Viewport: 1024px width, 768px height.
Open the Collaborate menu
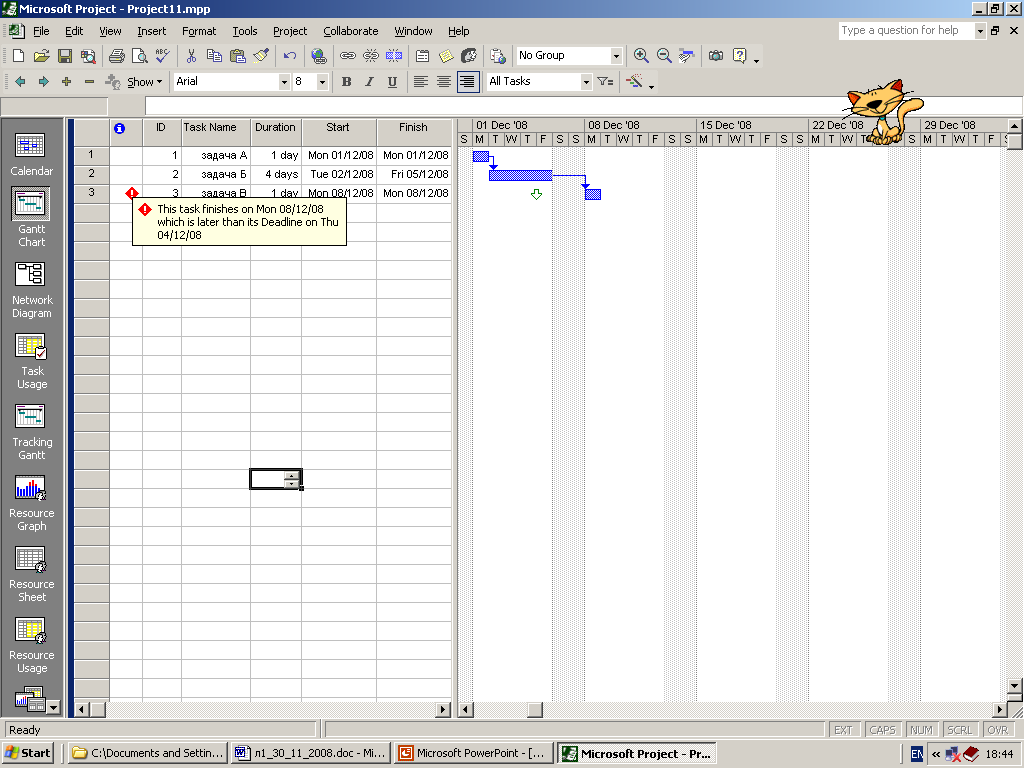(x=351, y=31)
